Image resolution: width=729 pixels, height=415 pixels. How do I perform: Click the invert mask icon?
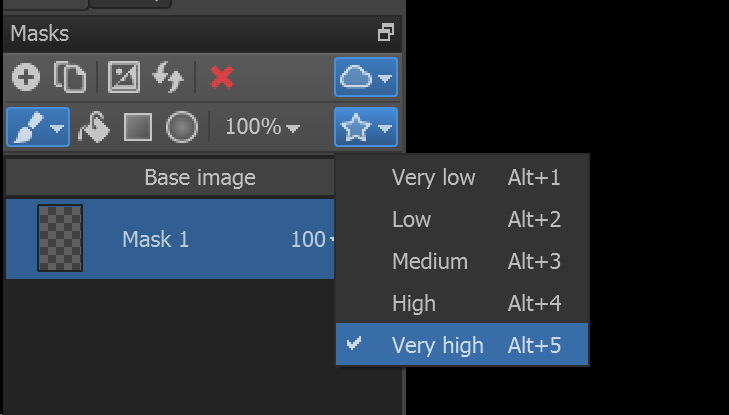tap(124, 77)
